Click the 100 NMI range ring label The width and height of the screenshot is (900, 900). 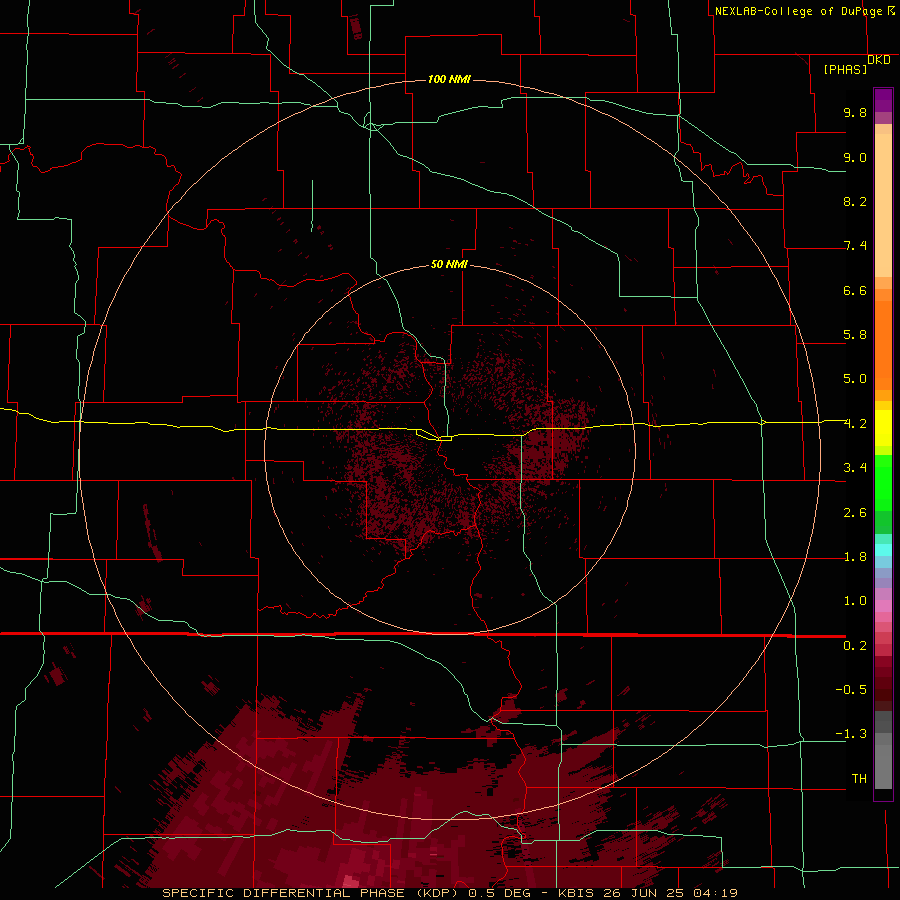click(x=449, y=79)
